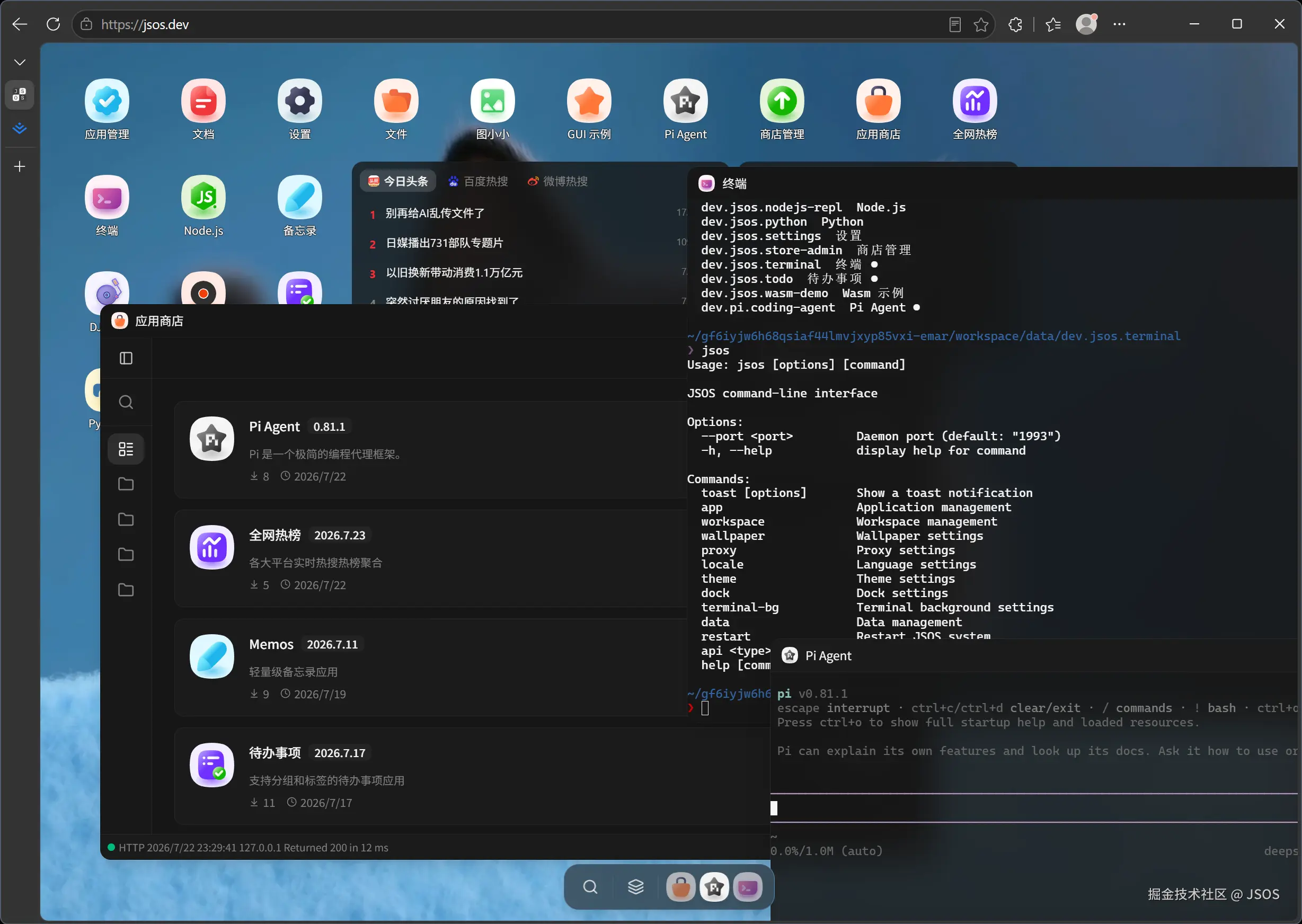Select the 百度热搜 tab

[478, 181]
